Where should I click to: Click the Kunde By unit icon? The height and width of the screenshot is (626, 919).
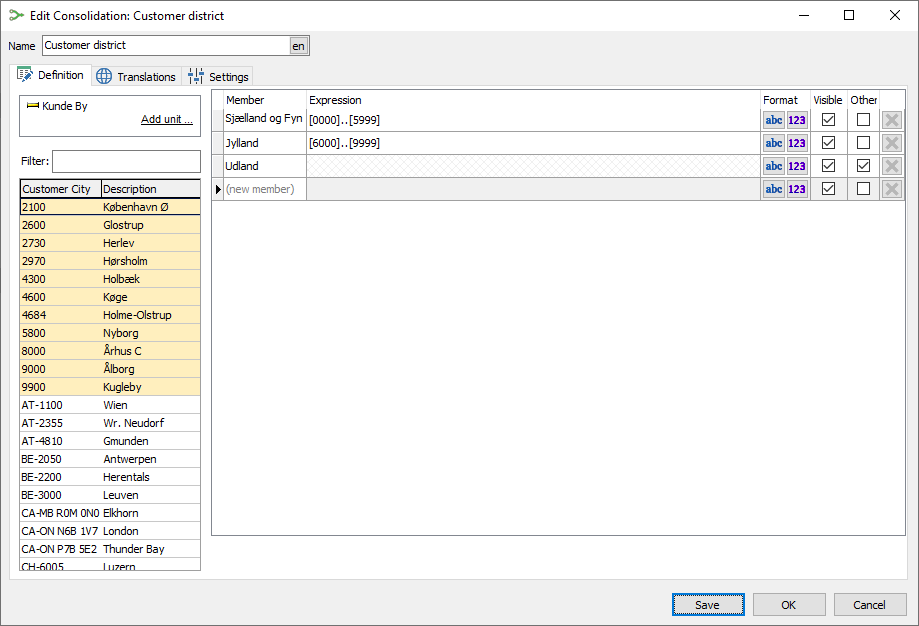tap(33, 106)
